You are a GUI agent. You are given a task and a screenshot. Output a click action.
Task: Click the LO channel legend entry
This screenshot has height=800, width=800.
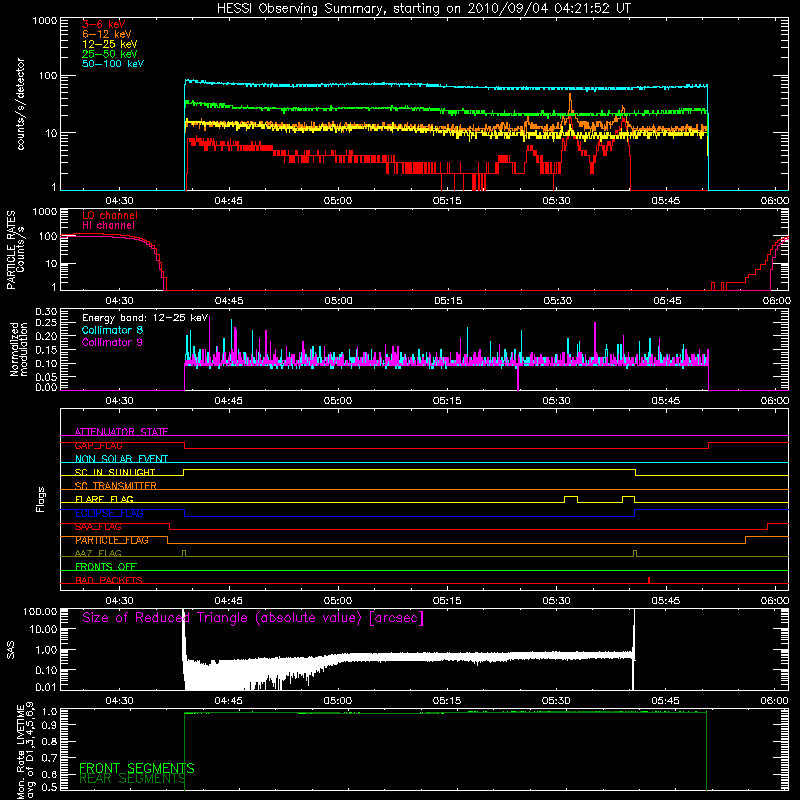coord(110,215)
